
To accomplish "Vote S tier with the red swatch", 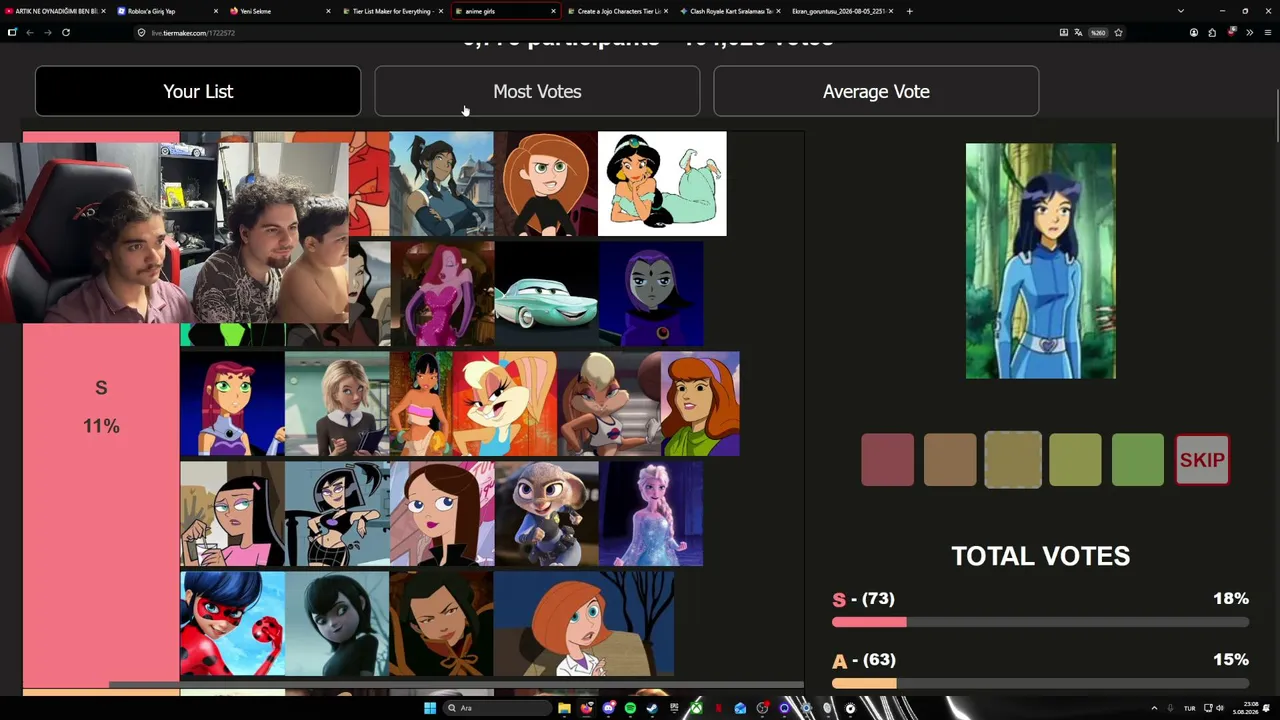I will (887, 460).
